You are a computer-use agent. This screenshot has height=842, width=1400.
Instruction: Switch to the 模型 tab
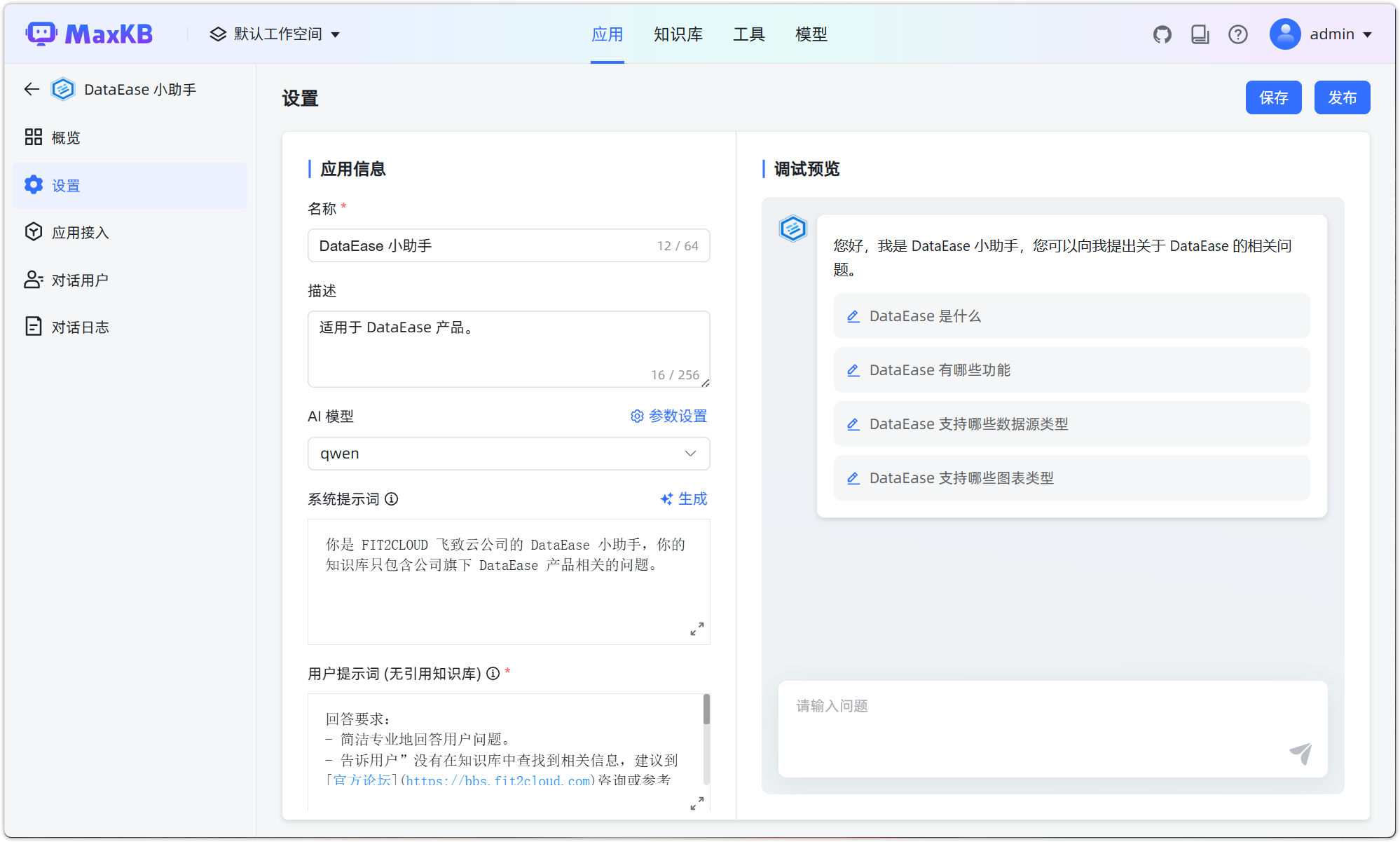tap(811, 34)
